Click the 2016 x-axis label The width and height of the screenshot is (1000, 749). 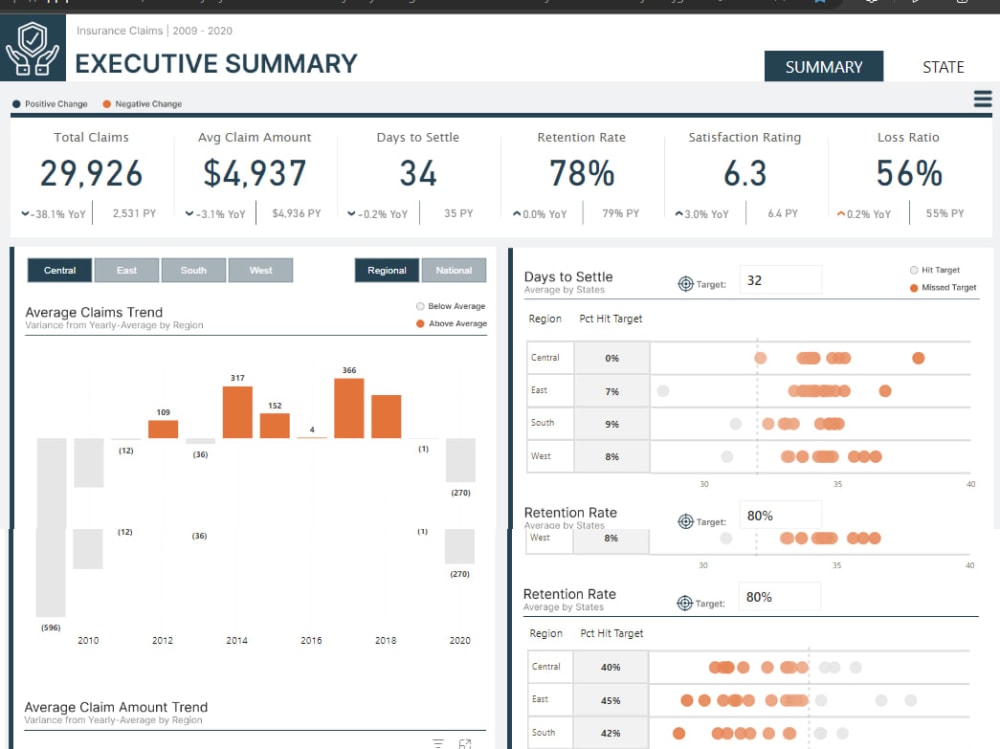point(311,640)
